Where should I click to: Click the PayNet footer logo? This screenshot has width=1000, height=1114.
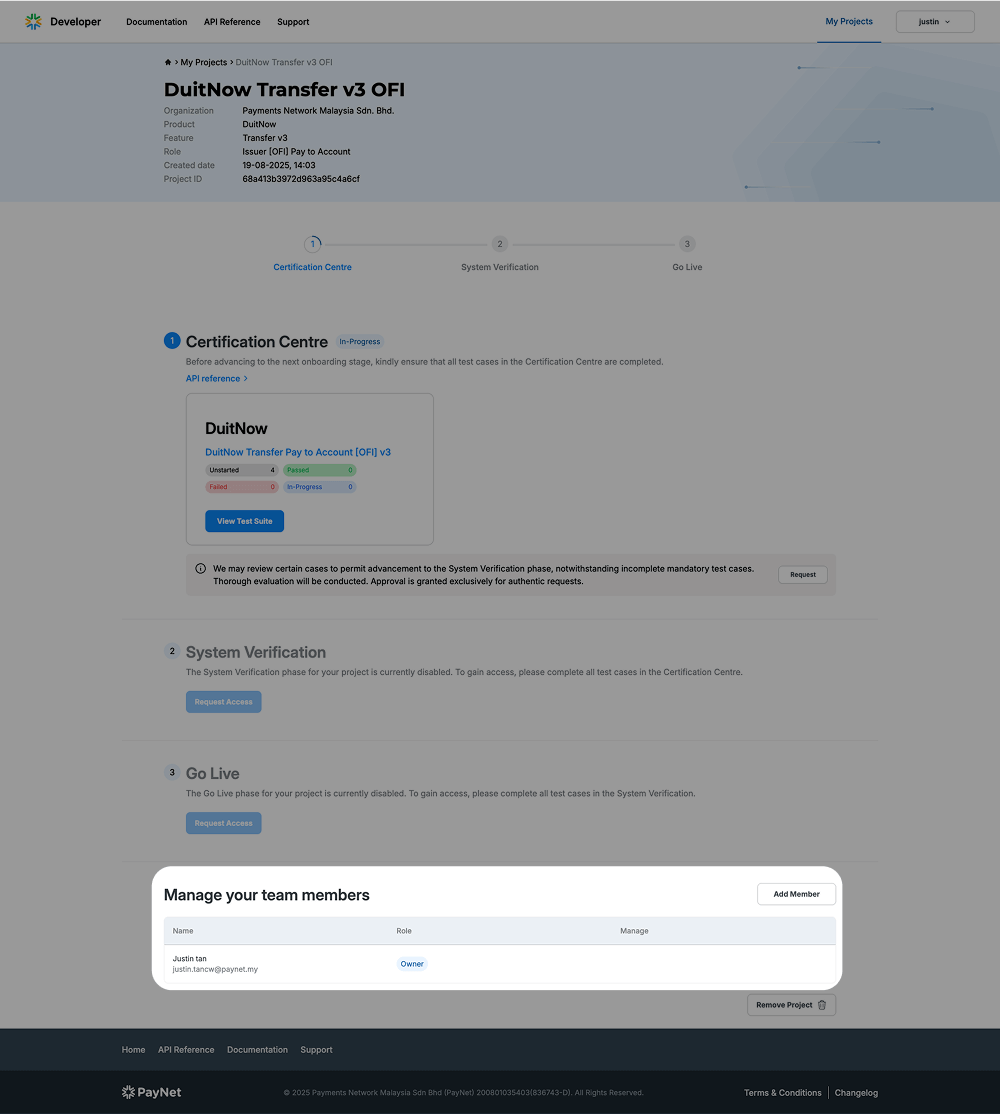(x=151, y=1092)
